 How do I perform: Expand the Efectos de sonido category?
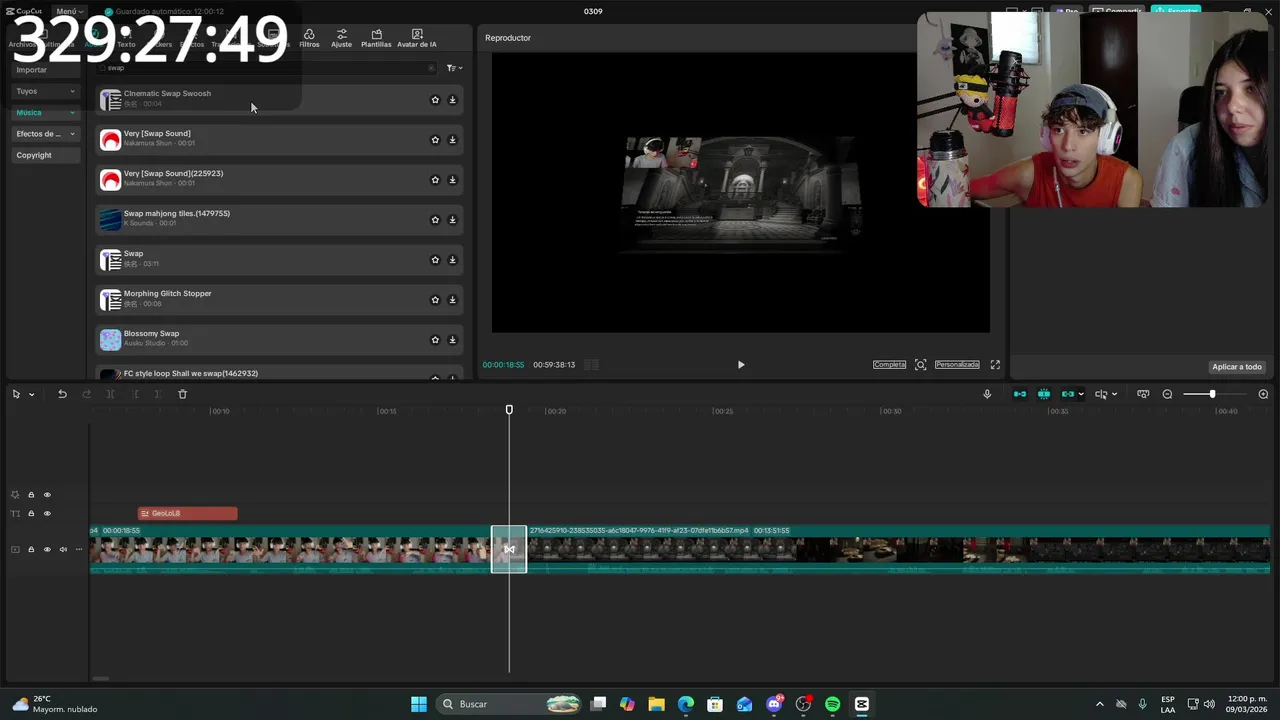[45, 134]
